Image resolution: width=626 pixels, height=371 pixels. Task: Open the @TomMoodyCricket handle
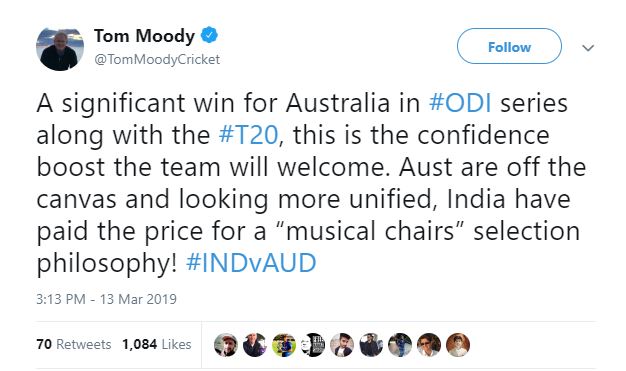coord(157,60)
